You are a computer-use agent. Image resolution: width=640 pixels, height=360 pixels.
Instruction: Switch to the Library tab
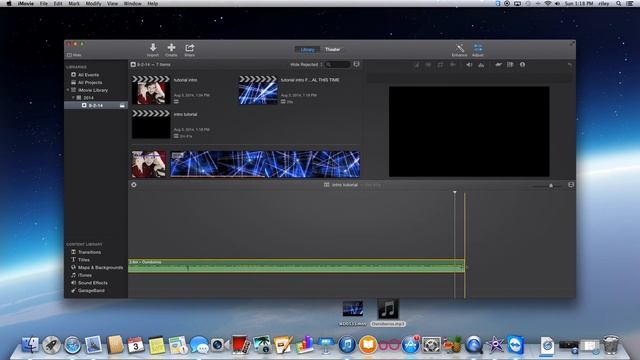coord(307,49)
